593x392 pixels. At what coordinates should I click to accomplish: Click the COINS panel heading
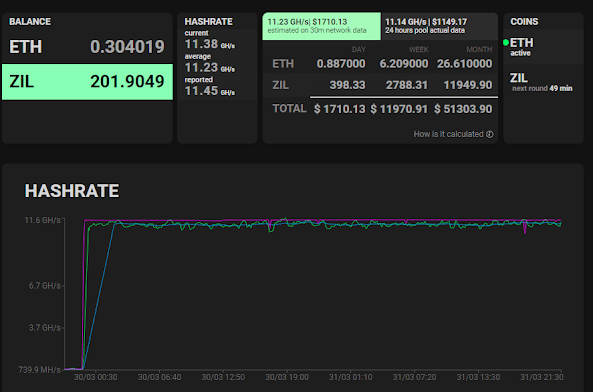(524, 22)
